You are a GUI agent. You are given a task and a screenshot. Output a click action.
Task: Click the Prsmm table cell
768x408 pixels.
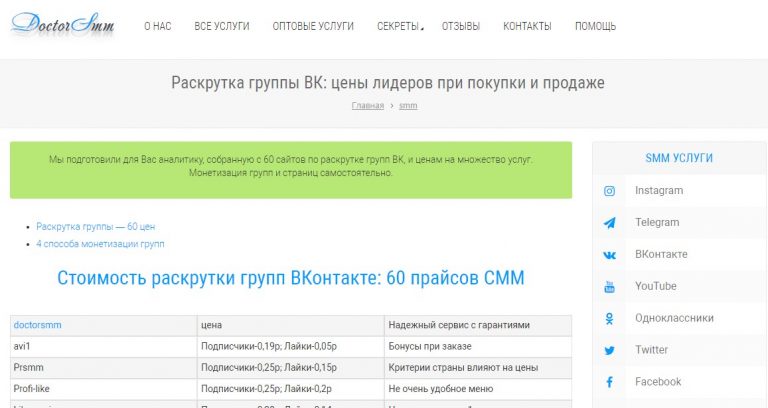tap(103, 367)
